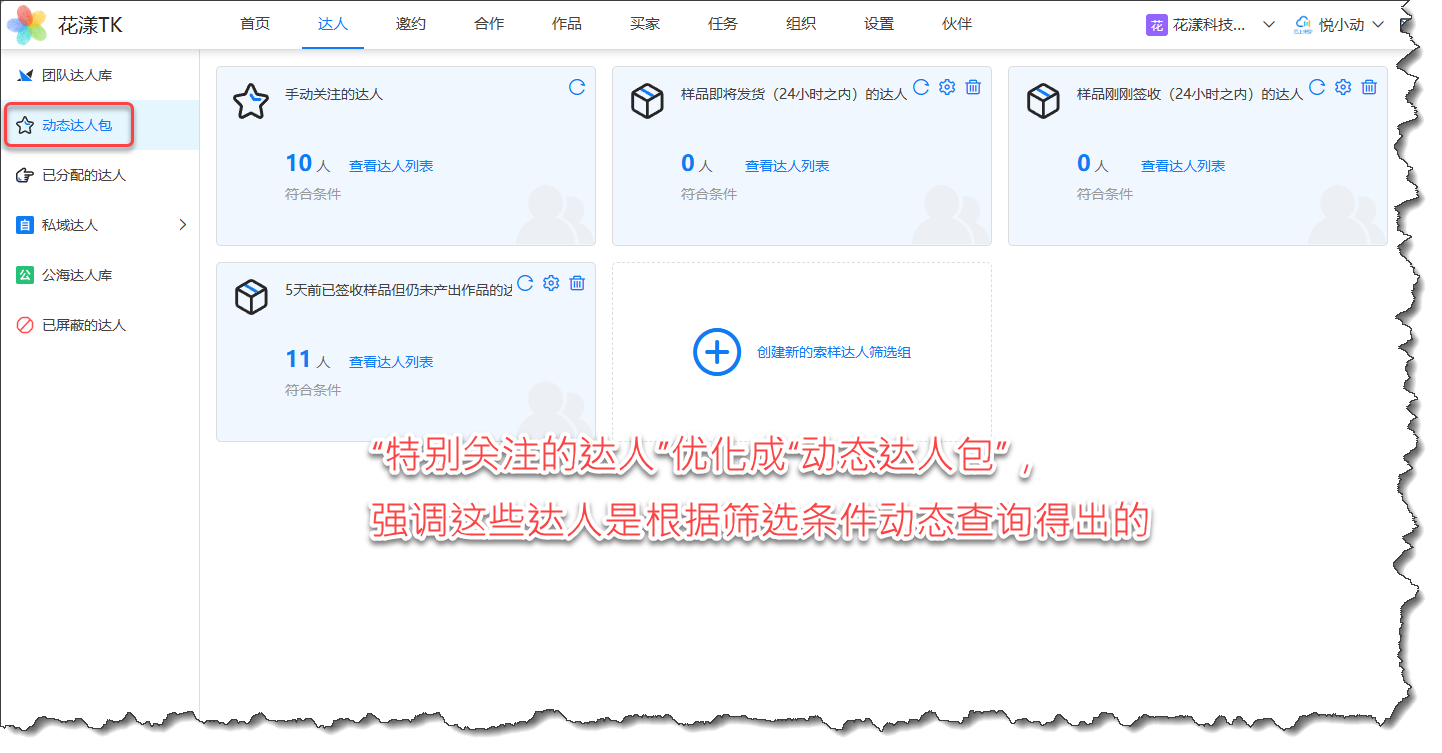Select 团队达人库 in sidebar
Viewport: 1442px width, 753px height.
(x=84, y=75)
